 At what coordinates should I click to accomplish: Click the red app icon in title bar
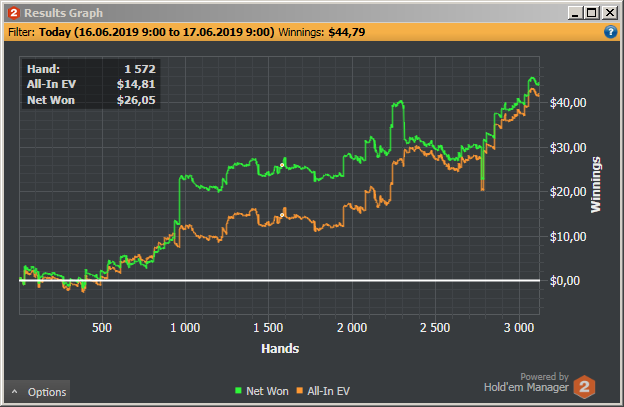click(x=14, y=13)
